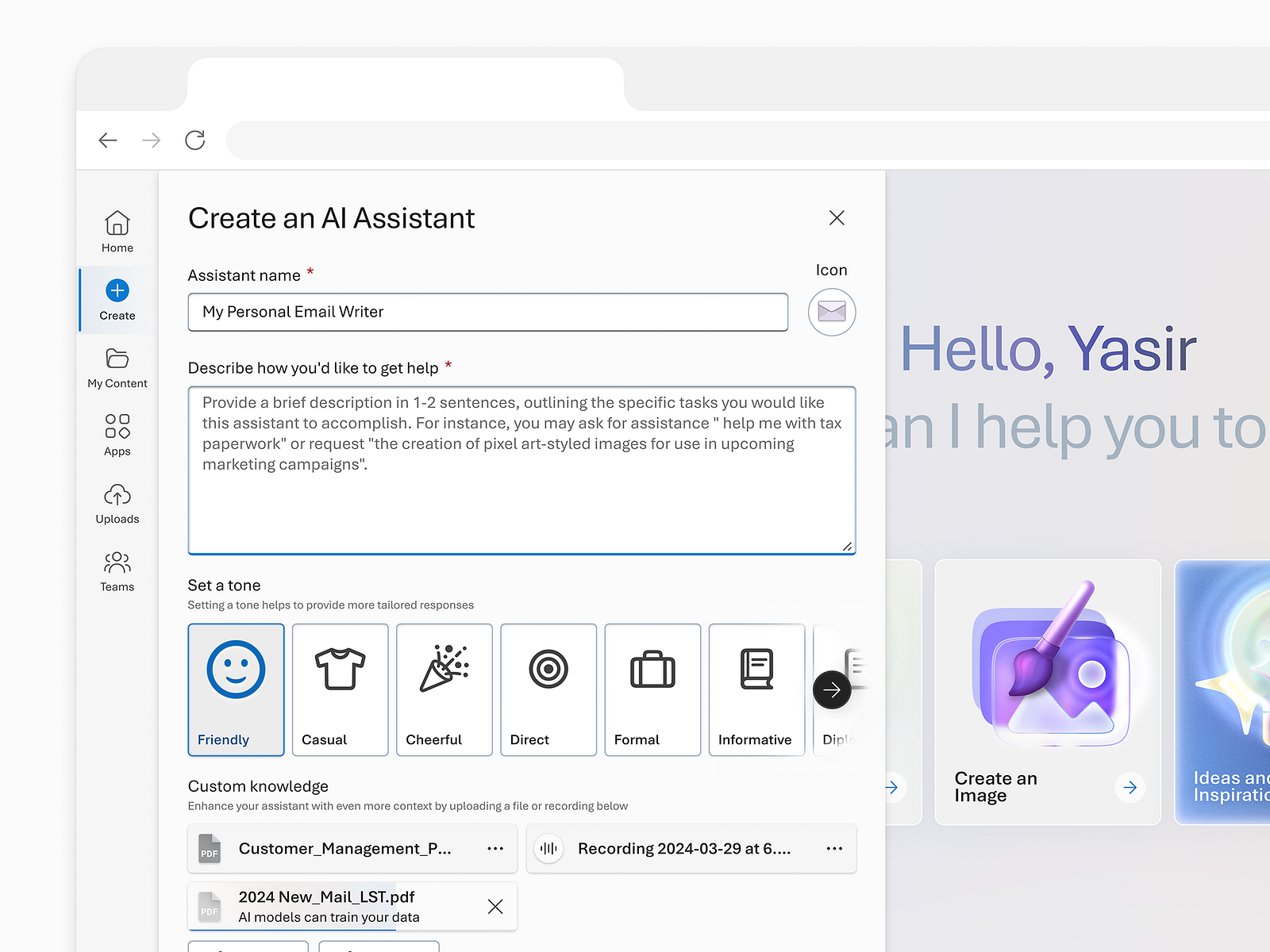Click the upload progress bar under New_Mail_LST.pdf
Screen dimensions: 1270x952
click(x=294, y=928)
